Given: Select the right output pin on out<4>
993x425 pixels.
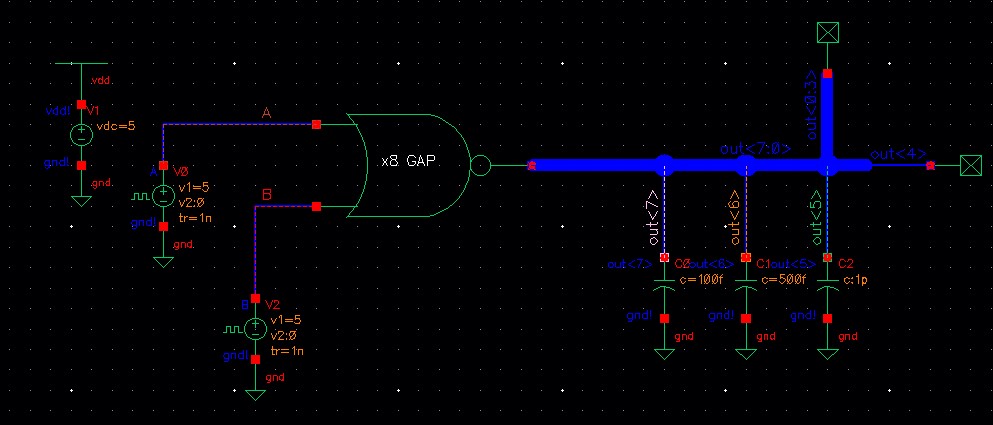Looking at the screenshot, I should 970,166.
